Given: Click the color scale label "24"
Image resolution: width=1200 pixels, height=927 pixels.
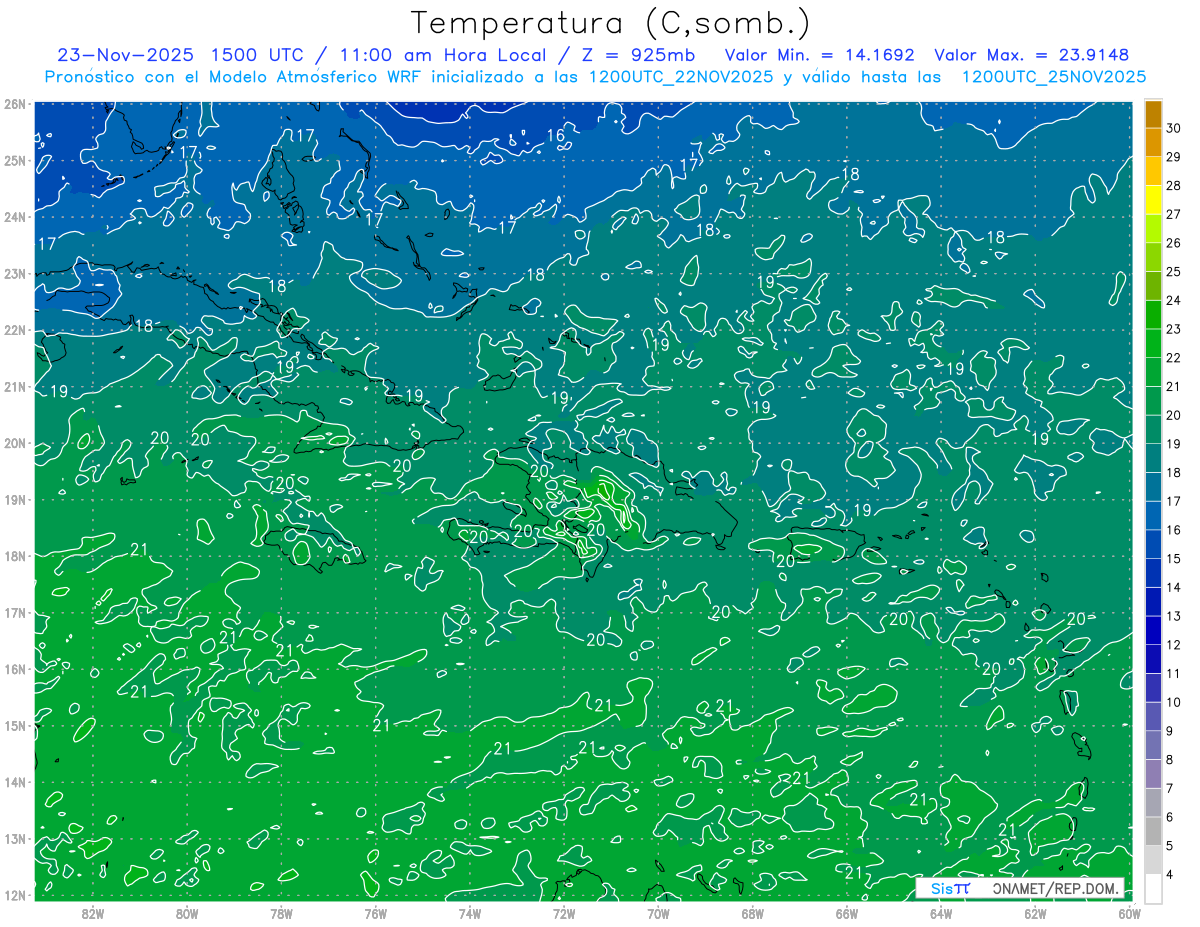Looking at the screenshot, I should [1174, 300].
